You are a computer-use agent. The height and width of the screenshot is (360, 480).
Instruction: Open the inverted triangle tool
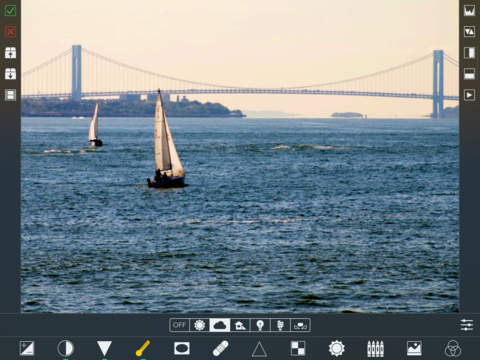(x=104, y=349)
